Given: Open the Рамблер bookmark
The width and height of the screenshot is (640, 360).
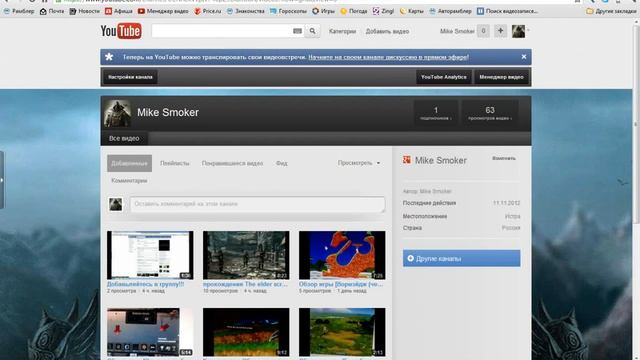Looking at the screenshot, I should [x=19, y=11].
